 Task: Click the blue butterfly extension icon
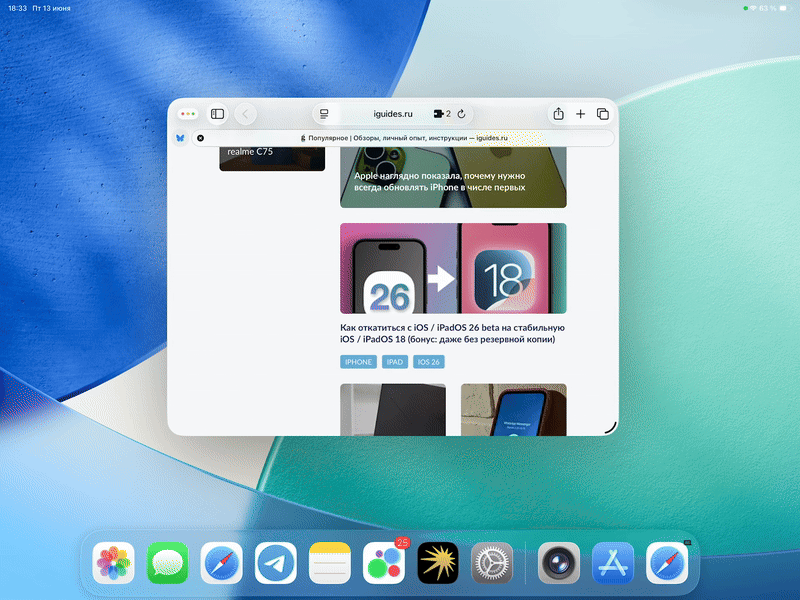click(180, 138)
